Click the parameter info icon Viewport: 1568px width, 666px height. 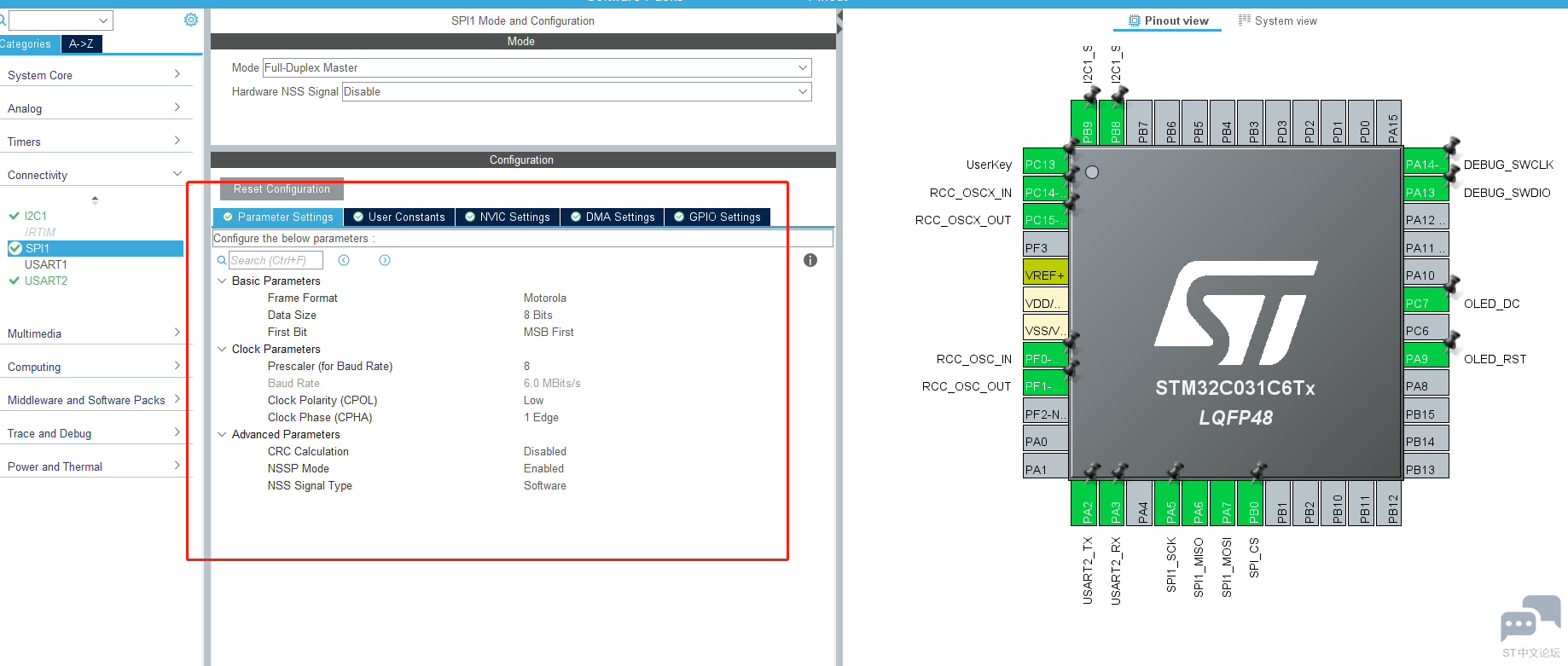click(810, 260)
